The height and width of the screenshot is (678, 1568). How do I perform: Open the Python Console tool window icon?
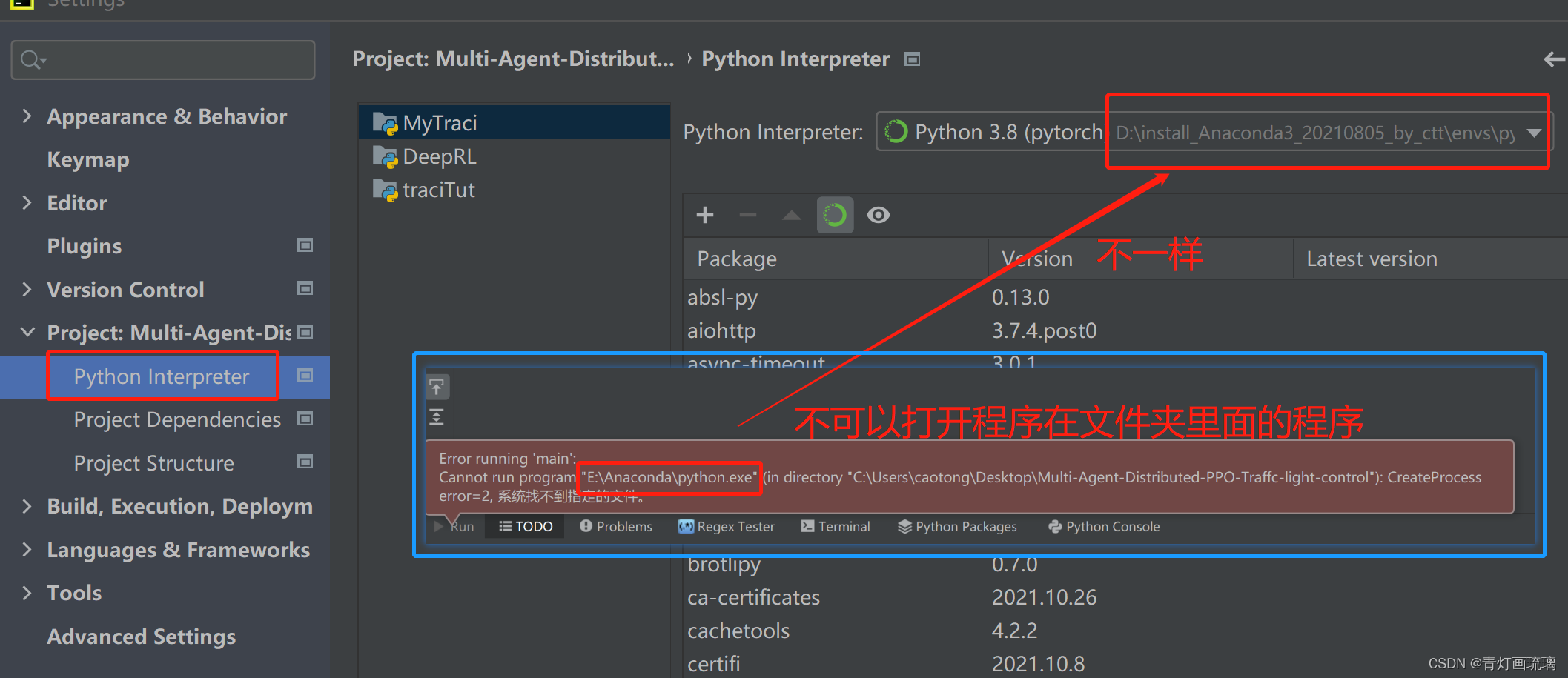coord(1055,526)
